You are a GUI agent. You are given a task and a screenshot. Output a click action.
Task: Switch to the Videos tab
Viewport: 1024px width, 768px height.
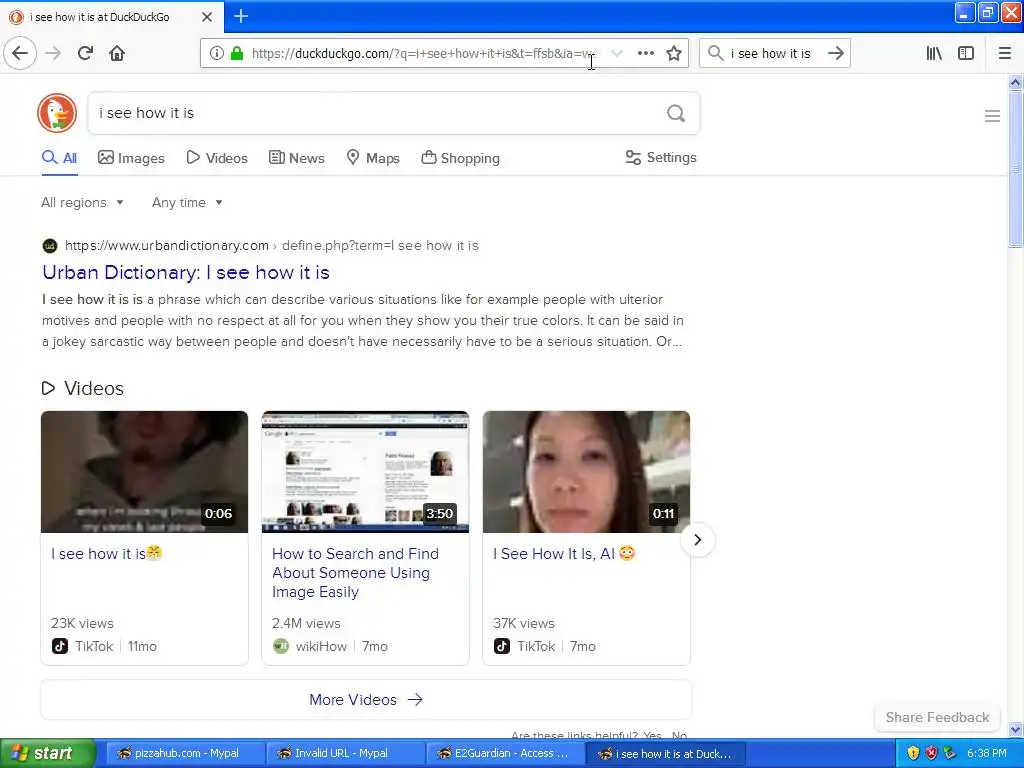pyautogui.click(x=217, y=158)
